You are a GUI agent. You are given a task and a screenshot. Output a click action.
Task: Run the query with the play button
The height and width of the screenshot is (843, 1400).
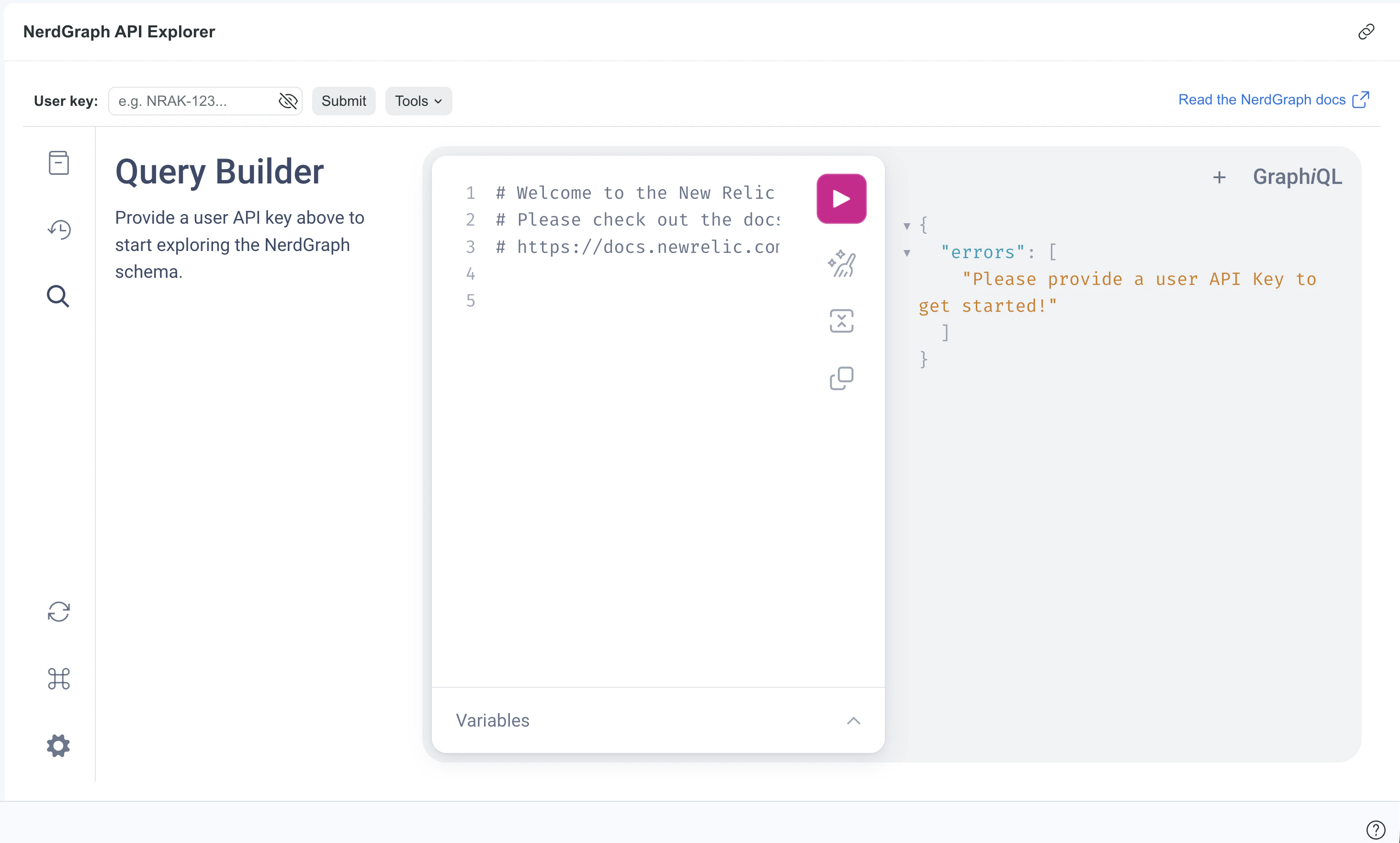click(x=841, y=199)
